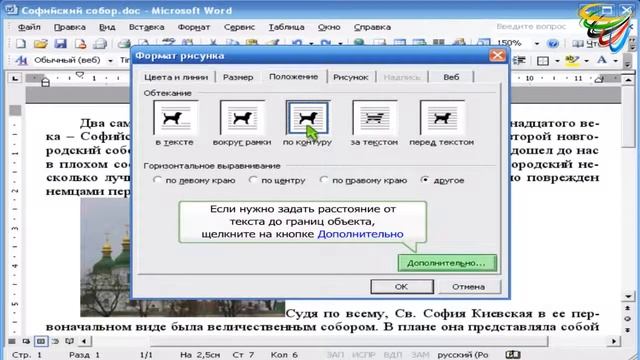Click the vertical scrollbar down arrow
This screenshot has height=360, width=640.
[628, 296]
